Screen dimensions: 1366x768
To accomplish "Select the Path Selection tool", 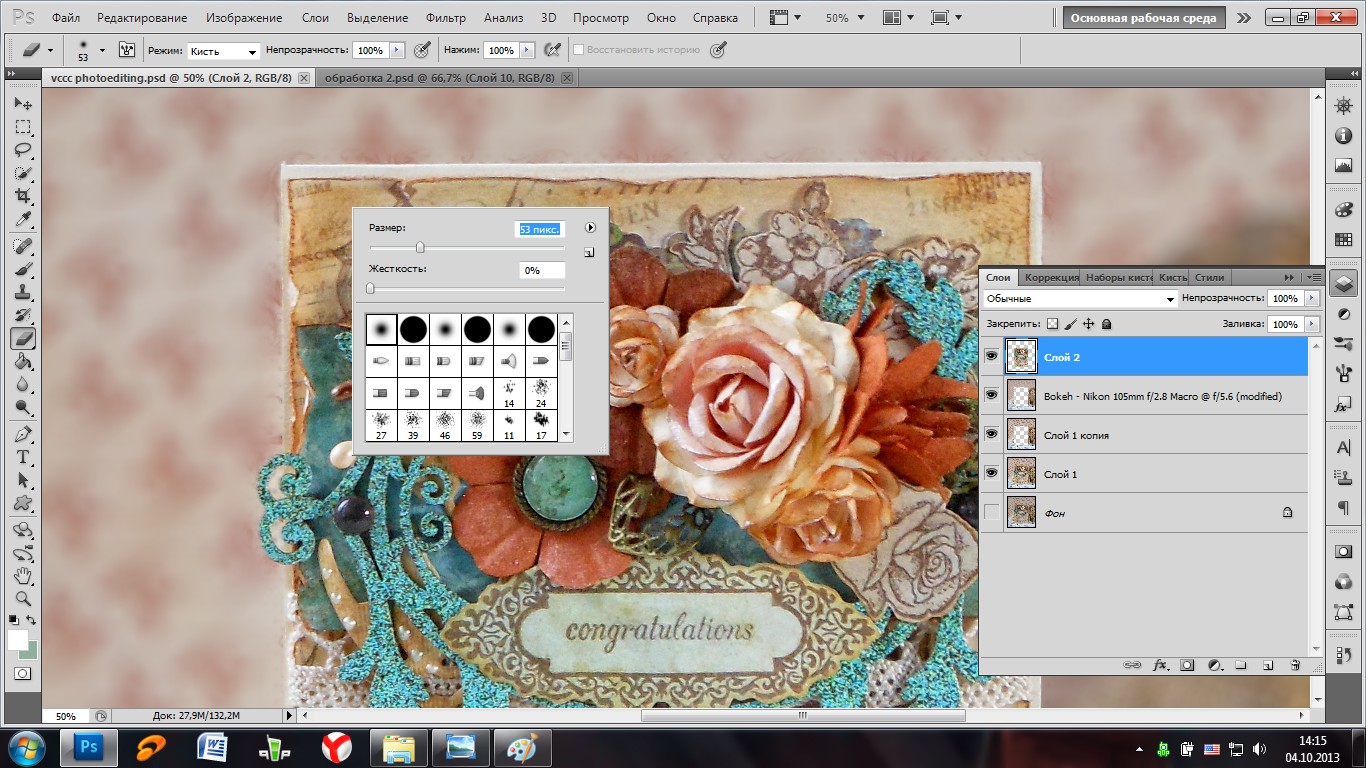I will [x=23, y=480].
